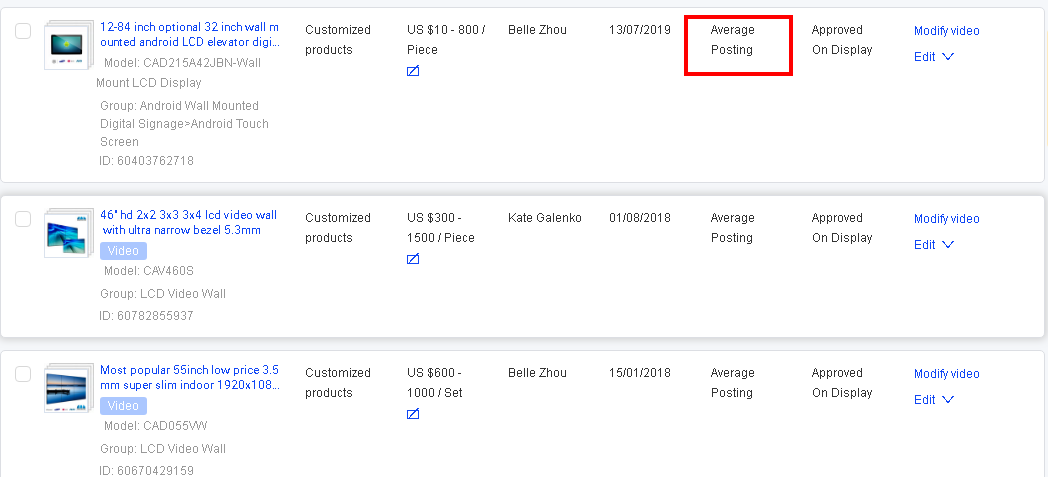Expand the Edit dropdown for the CAD055VW product
Viewport: 1048px width, 477px height.
pyautogui.click(x=934, y=400)
